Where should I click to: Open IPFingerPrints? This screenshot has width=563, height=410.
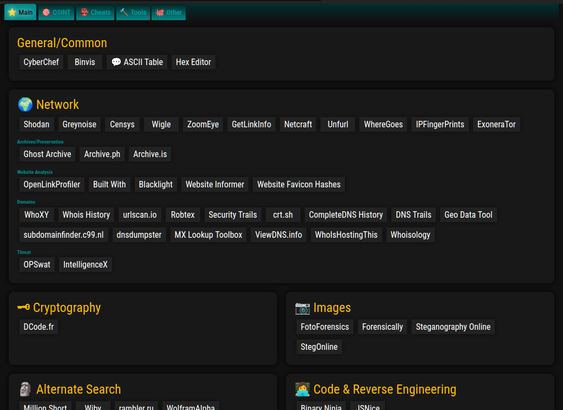coord(440,124)
